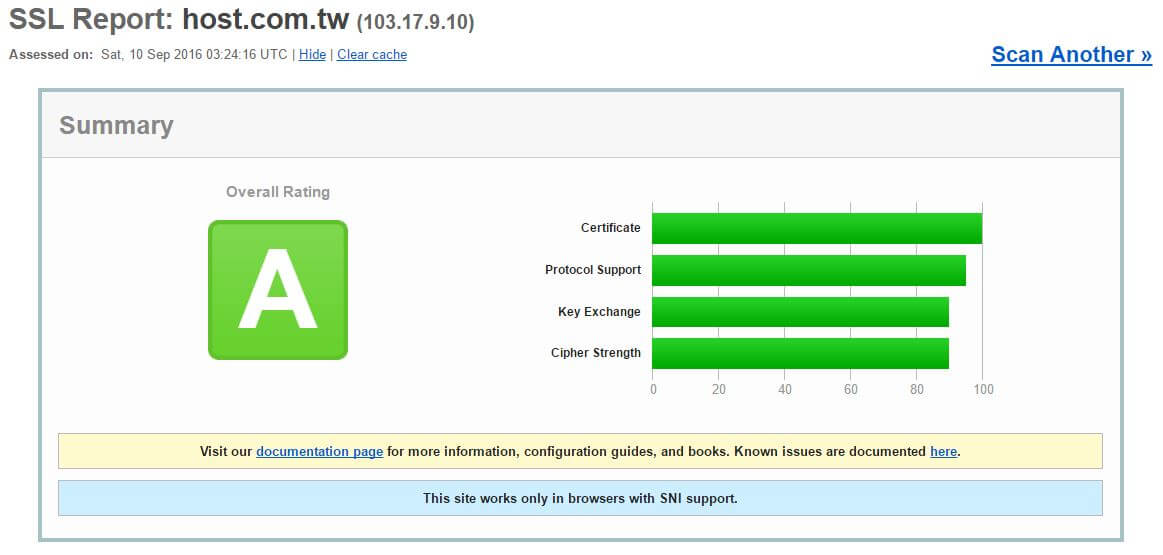The width and height of the screenshot is (1163, 555).
Task: Click the chart axis value 60
Action: tap(851, 390)
